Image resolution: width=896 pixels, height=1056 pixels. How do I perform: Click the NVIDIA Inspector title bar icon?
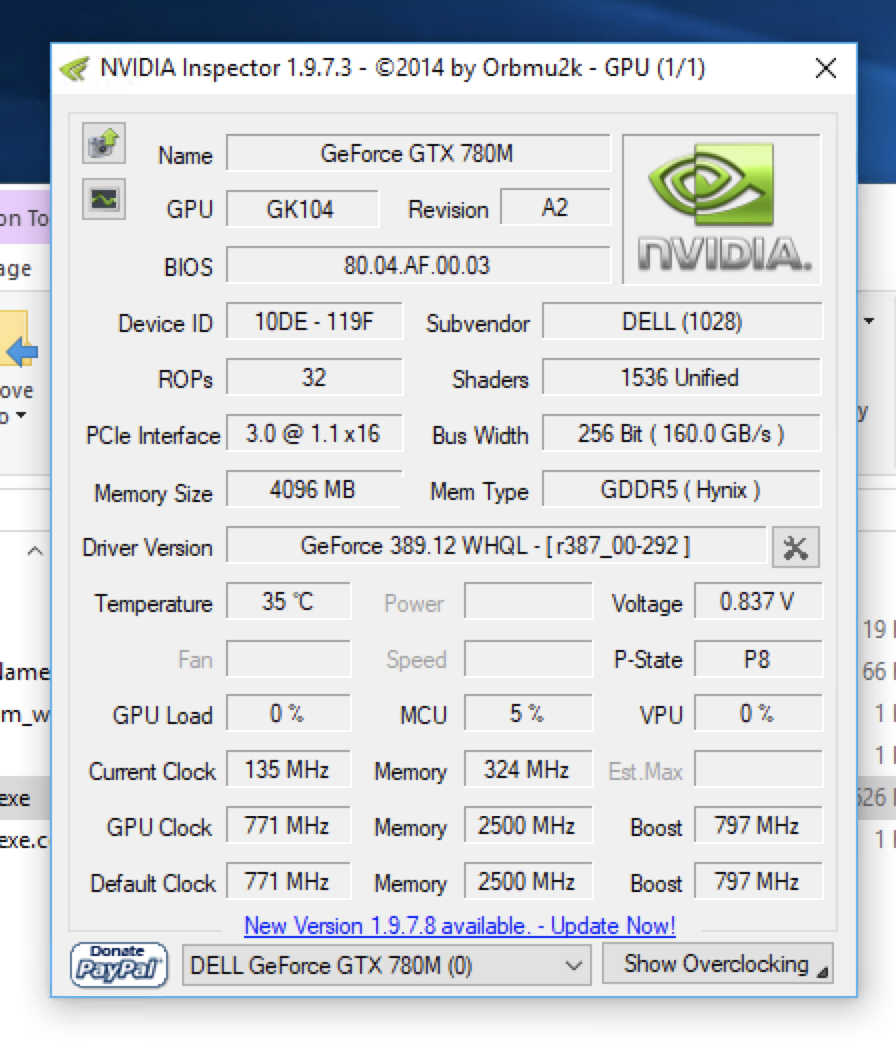click(75, 68)
